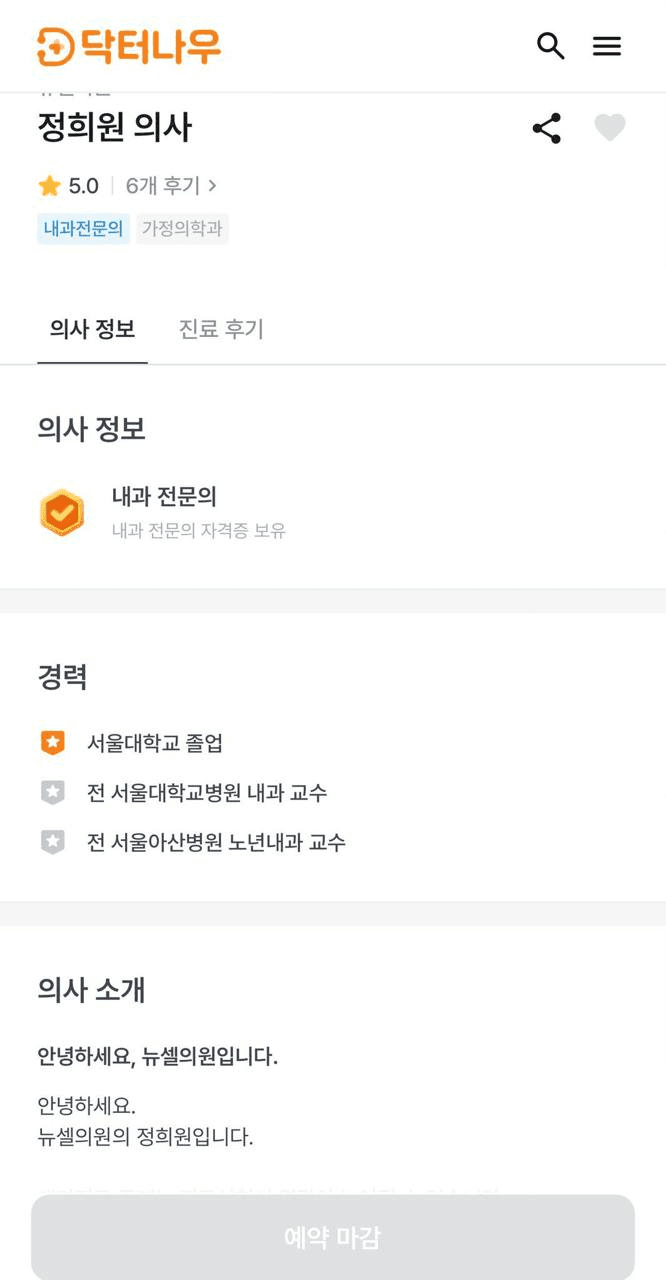Image resolution: width=666 pixels, height=1280 pixels.
Task: Click the 안녕하세요, 뉴셀의원입니다. intro heading
Action: [x=158, y=1056]
